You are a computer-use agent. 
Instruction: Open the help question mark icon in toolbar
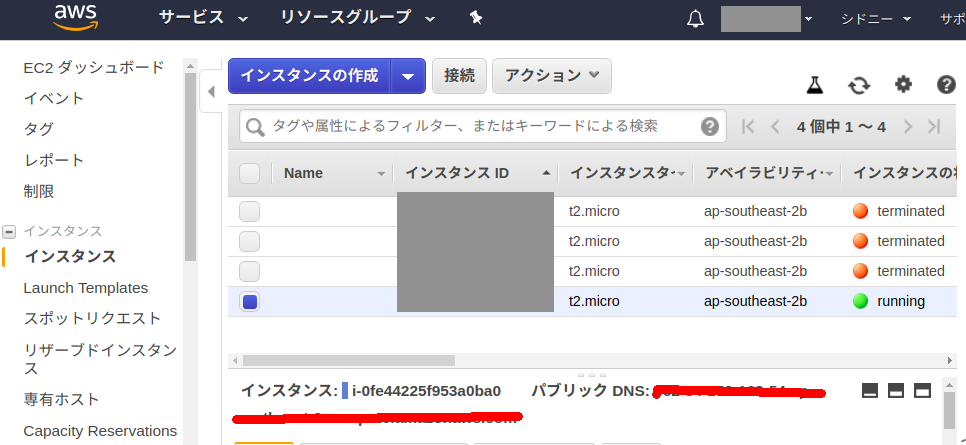click(946, 84)
